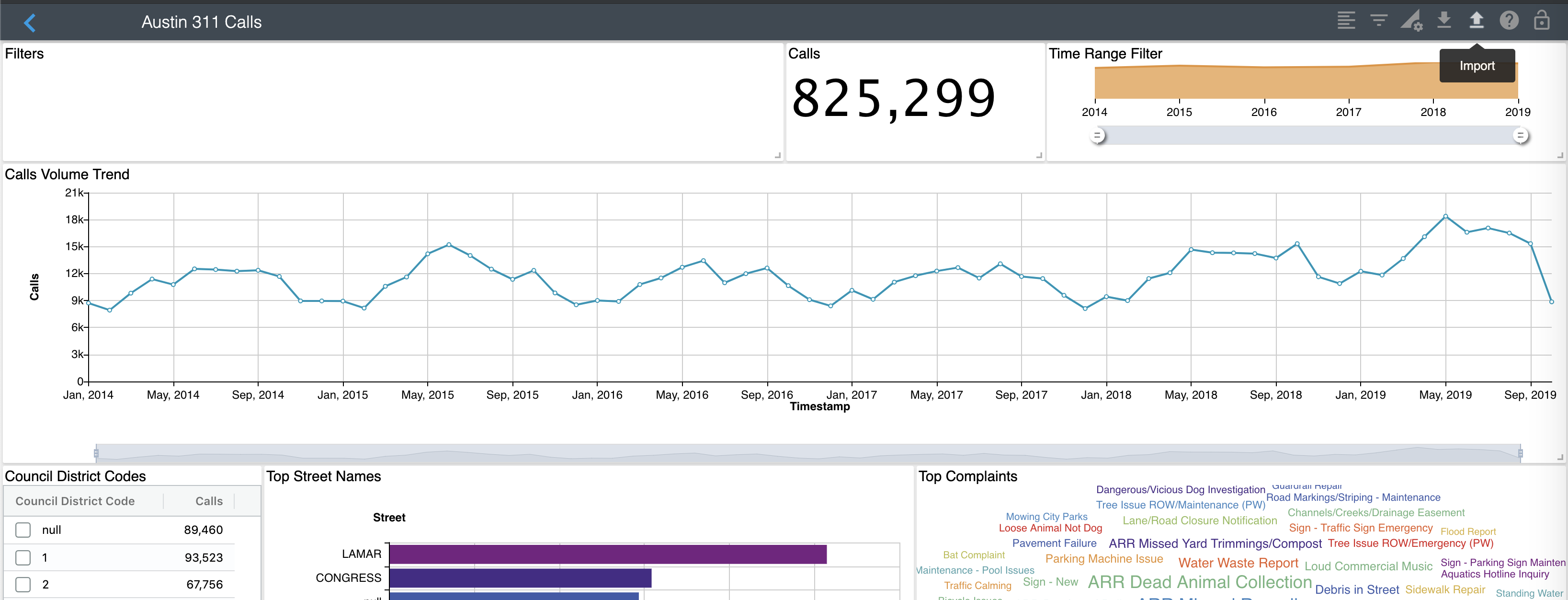Select 'Standing Water' complaint word

coord(1529,593)
